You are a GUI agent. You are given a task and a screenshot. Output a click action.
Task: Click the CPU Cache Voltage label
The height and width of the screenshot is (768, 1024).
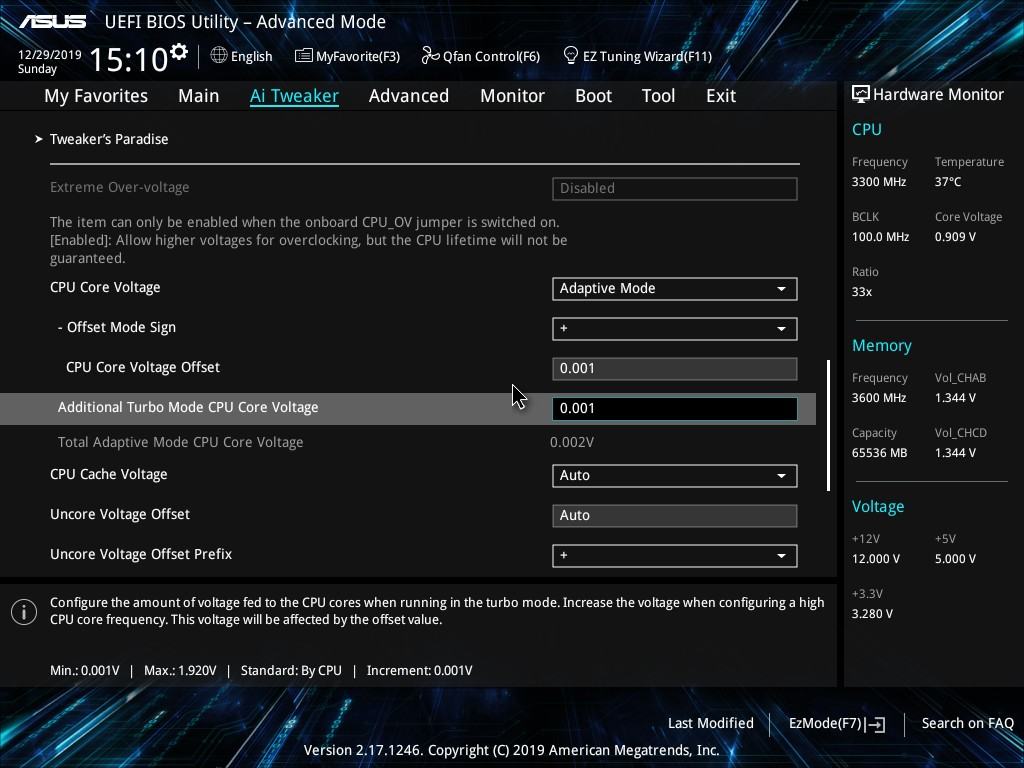click(x=108, y=474)
